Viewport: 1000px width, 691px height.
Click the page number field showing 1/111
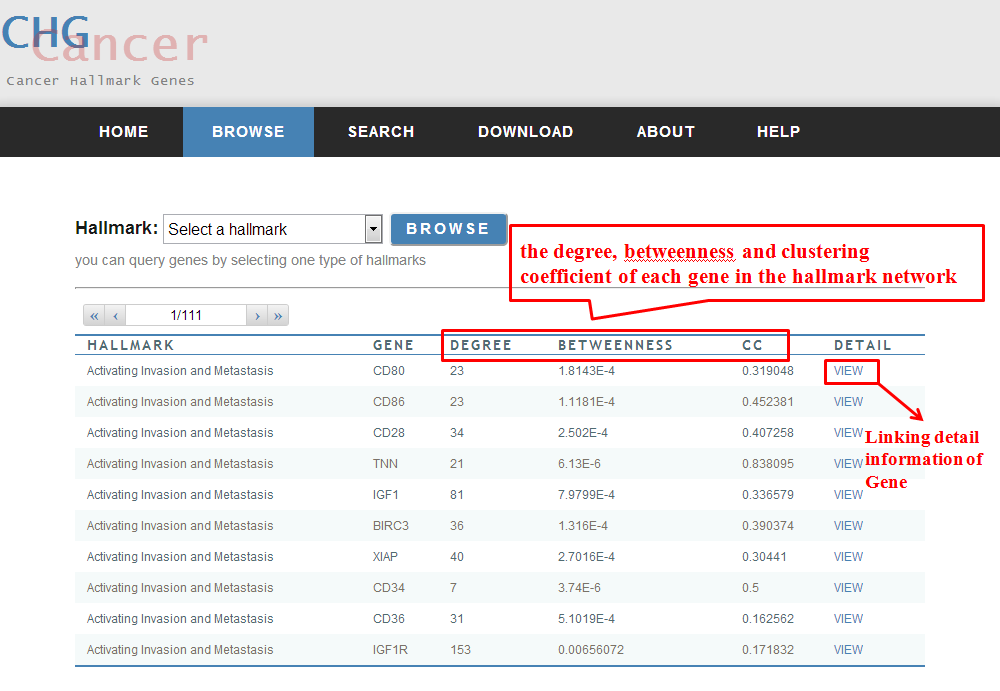(x=186, y=316)
